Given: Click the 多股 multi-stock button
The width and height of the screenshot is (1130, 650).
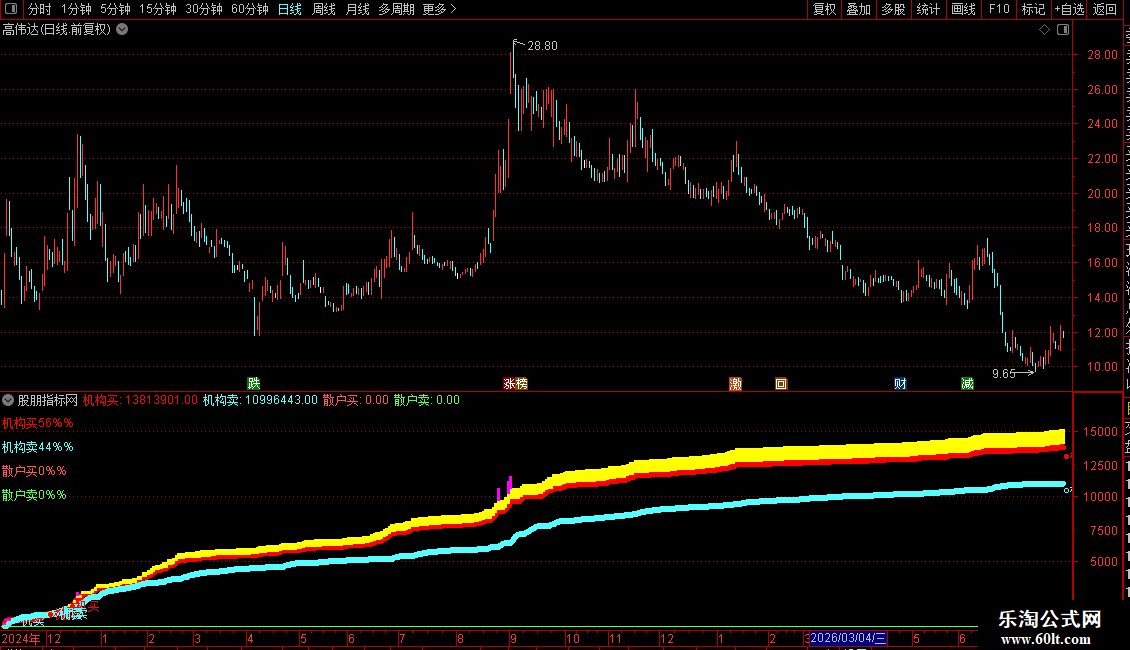Looking at the screenshot, I should (x=893, y=9).
